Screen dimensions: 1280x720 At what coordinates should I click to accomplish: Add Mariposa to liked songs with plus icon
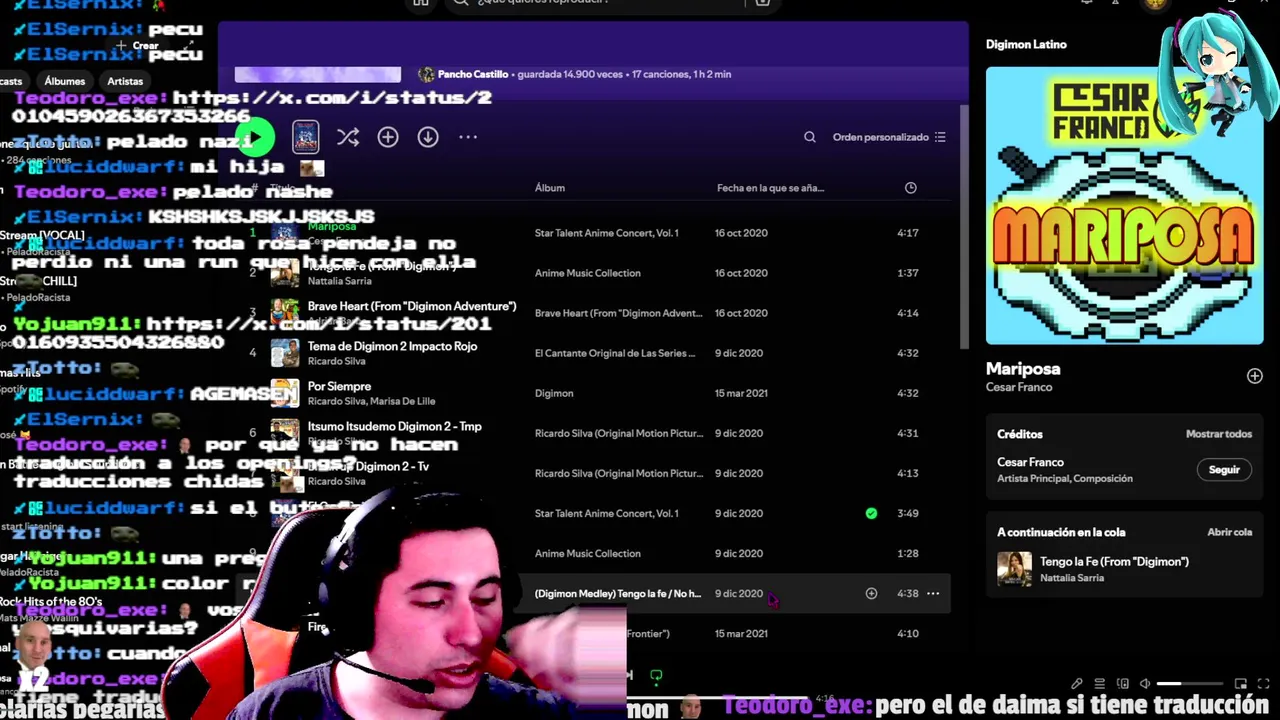[x=1254, y=376]
